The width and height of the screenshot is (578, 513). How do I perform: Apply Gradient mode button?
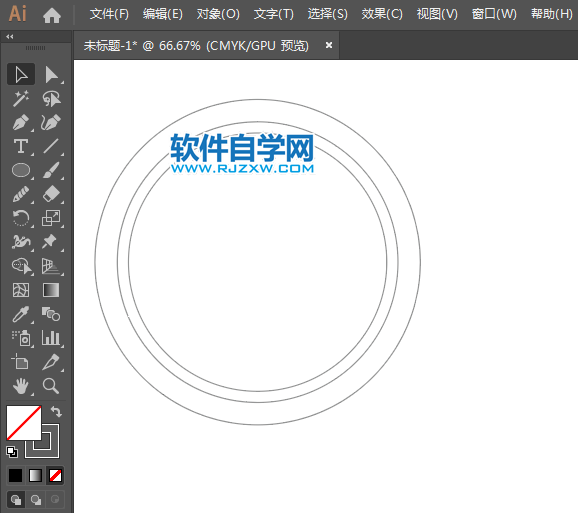[x=35, y=475]
